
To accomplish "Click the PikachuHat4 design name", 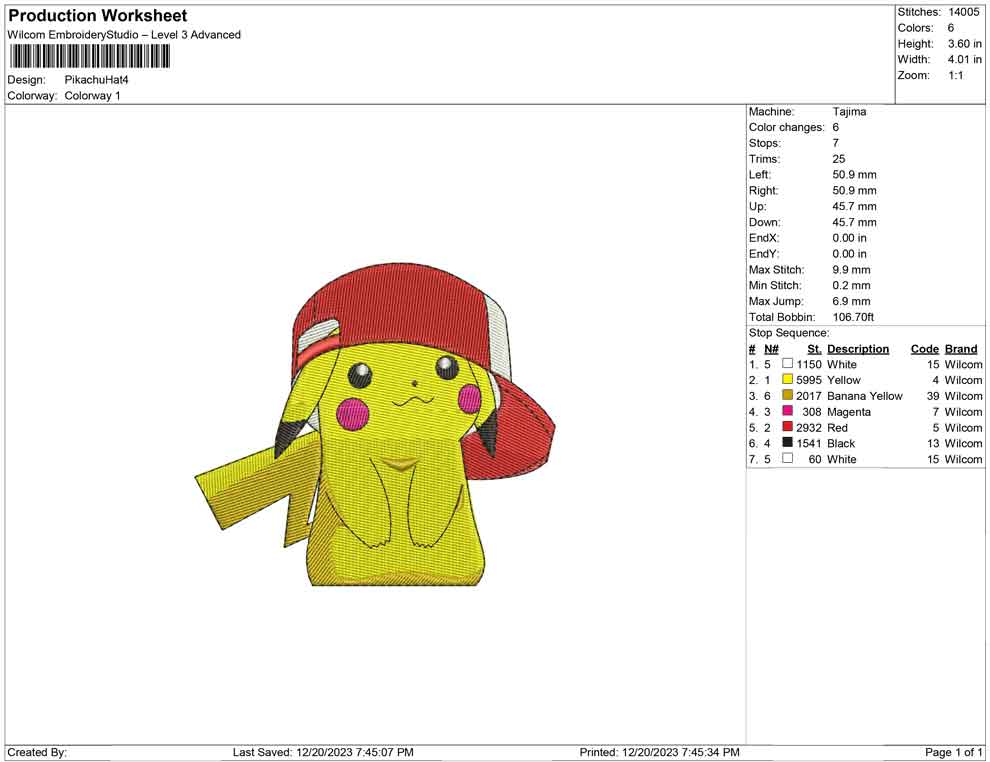I will [x=97, y=80].
